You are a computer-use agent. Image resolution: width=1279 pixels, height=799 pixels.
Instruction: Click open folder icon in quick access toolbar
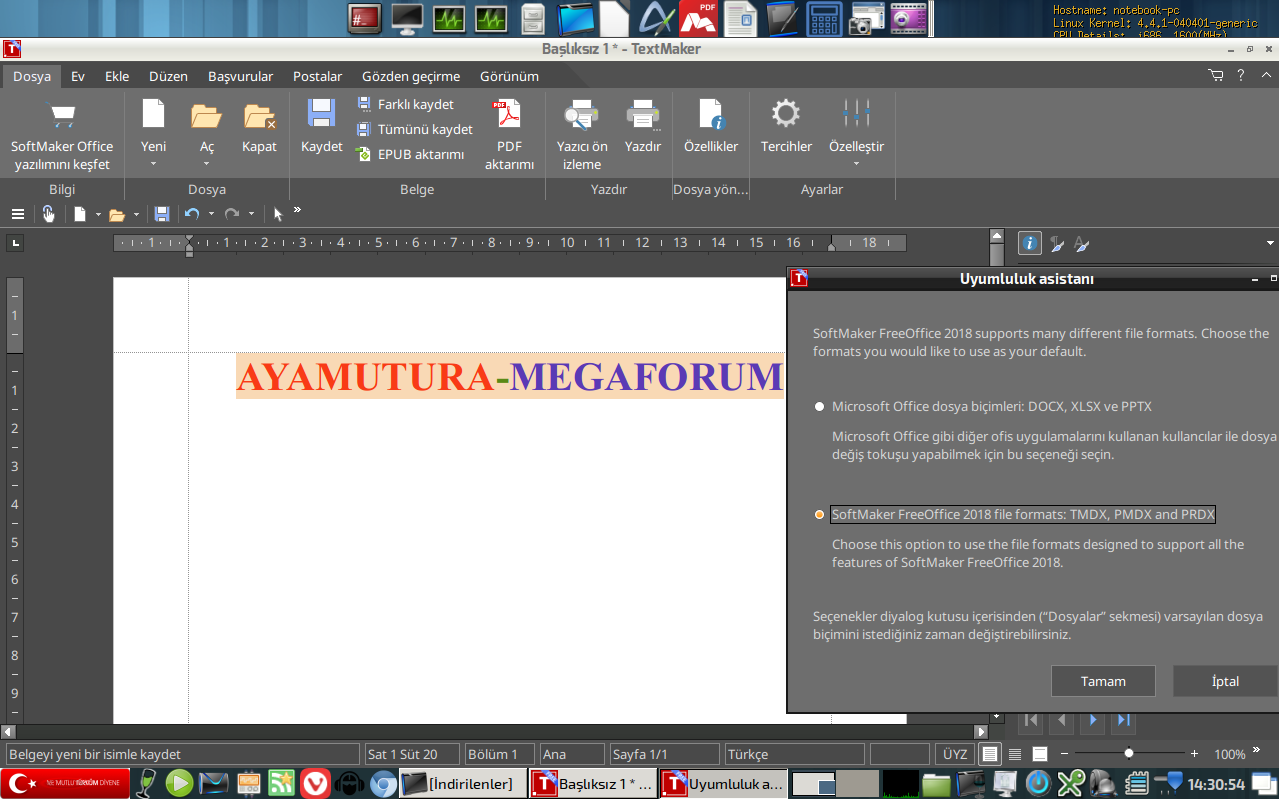pos(117,214)
